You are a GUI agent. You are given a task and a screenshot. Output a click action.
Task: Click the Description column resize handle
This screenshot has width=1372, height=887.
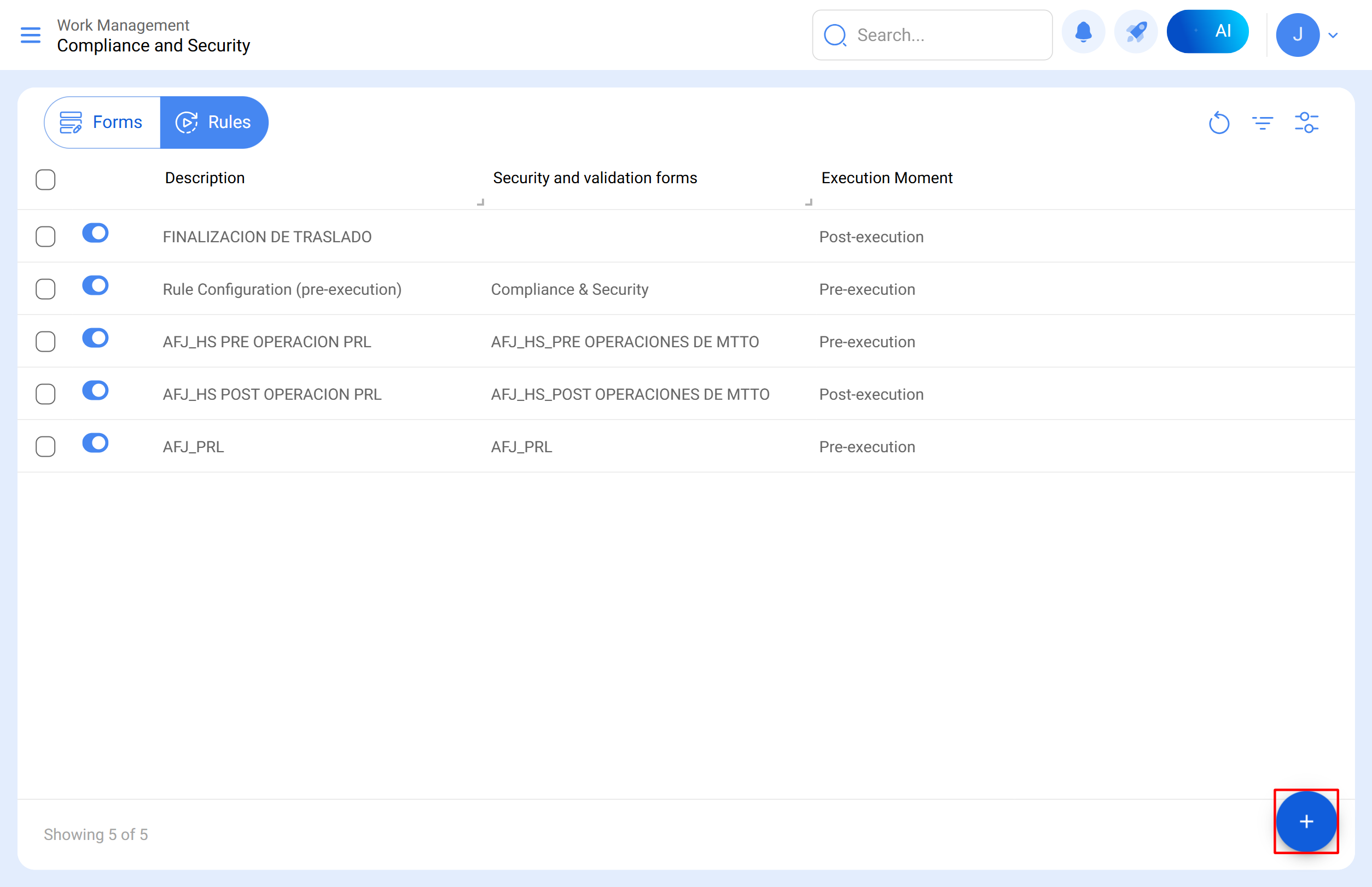click(480, 202)
